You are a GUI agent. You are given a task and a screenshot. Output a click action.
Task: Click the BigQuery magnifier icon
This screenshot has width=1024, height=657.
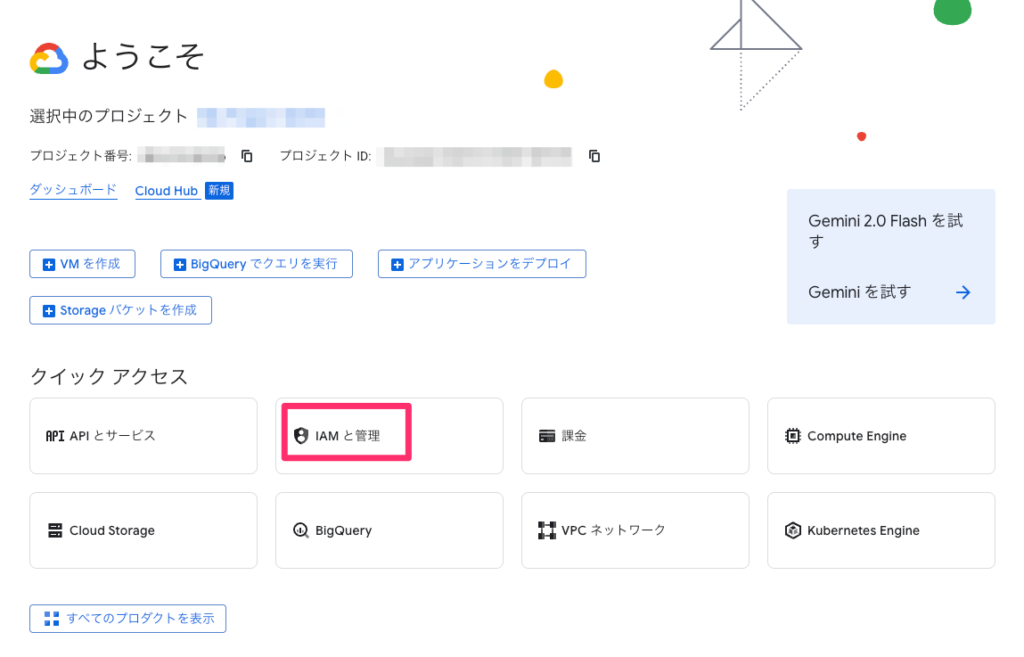(x=300, y=531)
